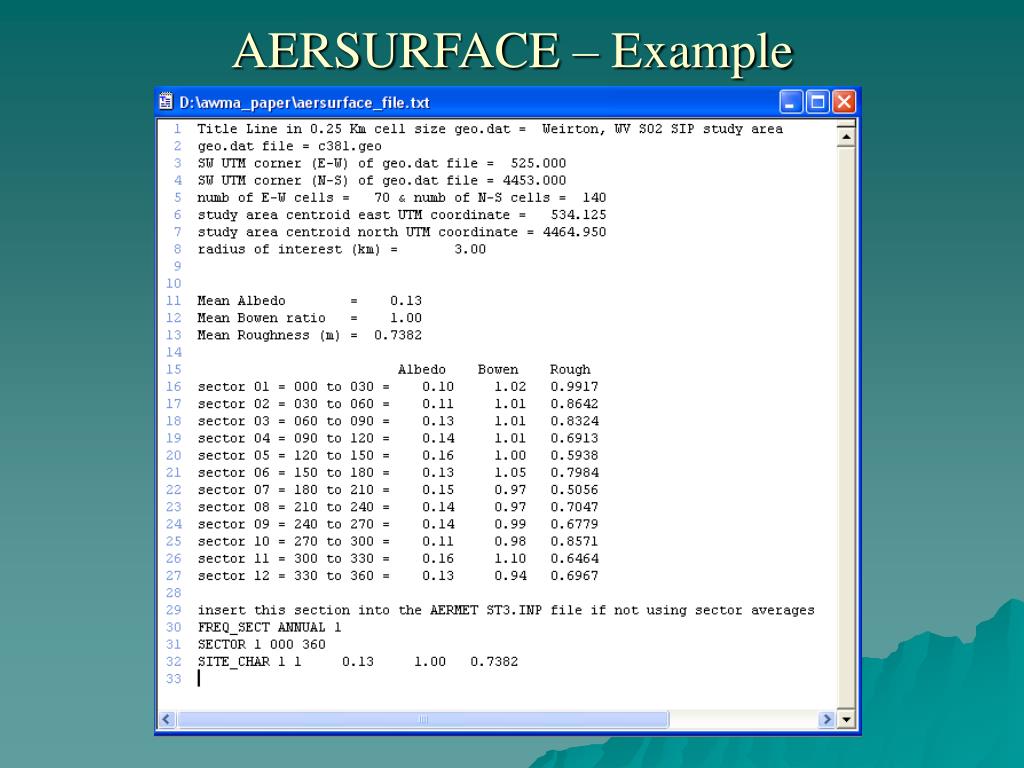This screenshot has width=1024, height=768.
Task: Click the Bowen value 1.05 for sector 06
Action: coord(510,473)
